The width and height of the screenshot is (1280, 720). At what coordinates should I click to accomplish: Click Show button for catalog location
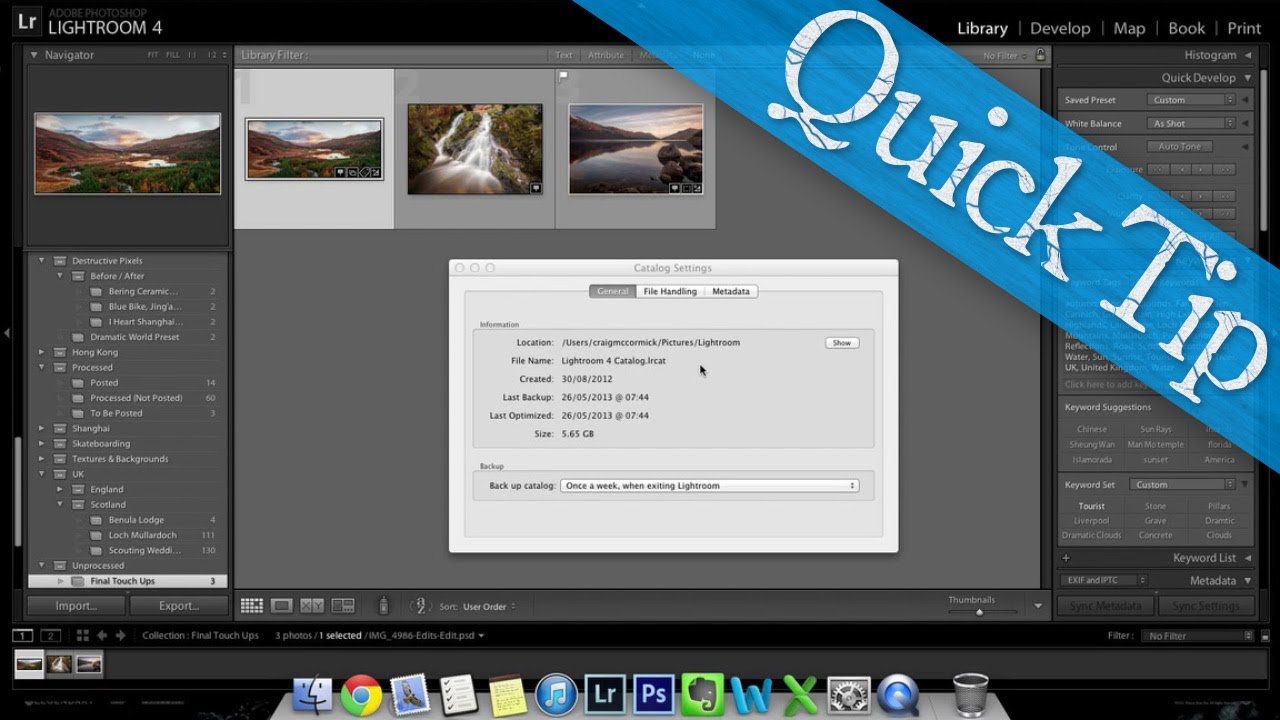pos(842,343)
